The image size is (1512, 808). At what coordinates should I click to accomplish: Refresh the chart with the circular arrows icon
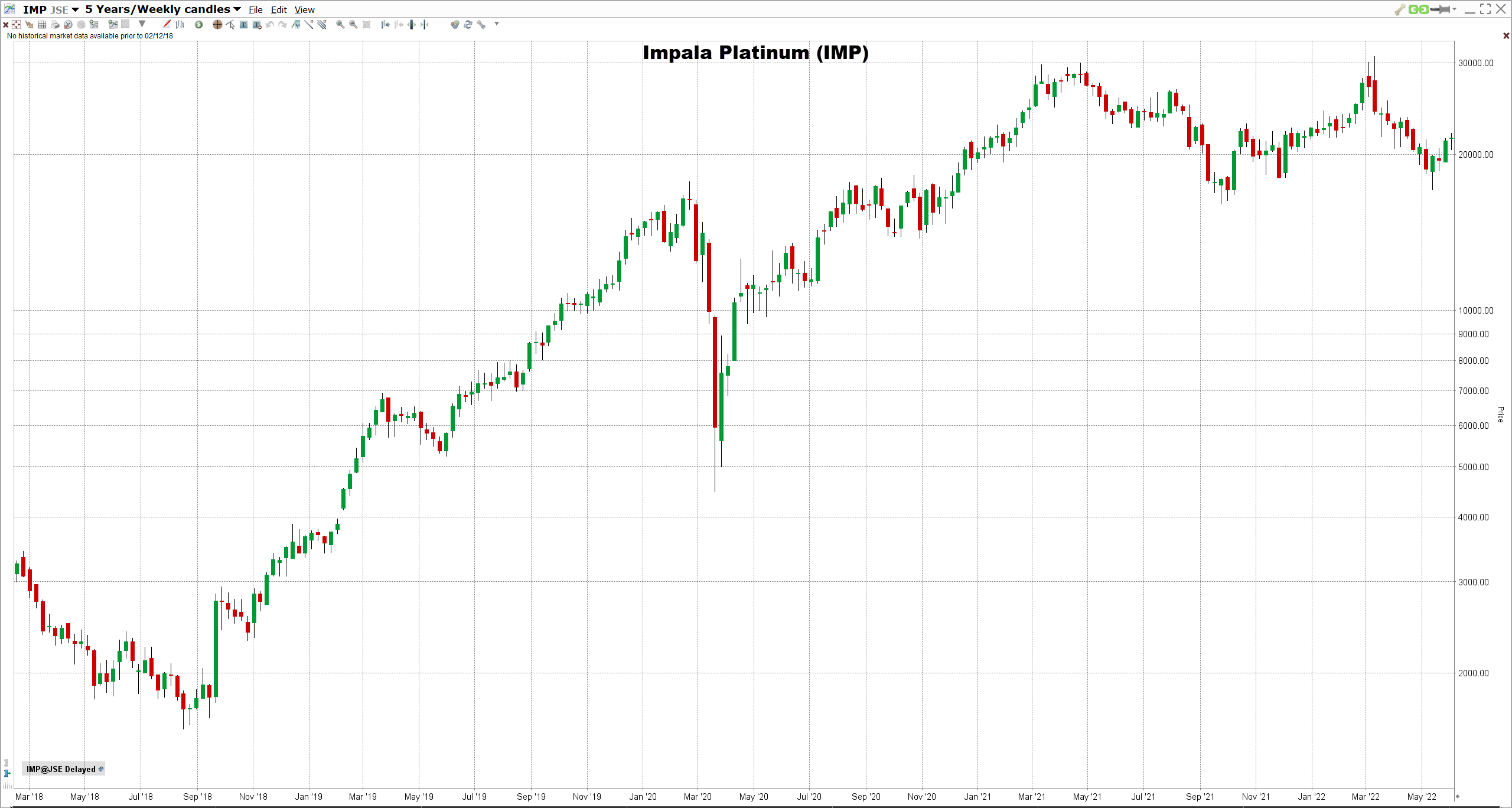coord(468,25)
